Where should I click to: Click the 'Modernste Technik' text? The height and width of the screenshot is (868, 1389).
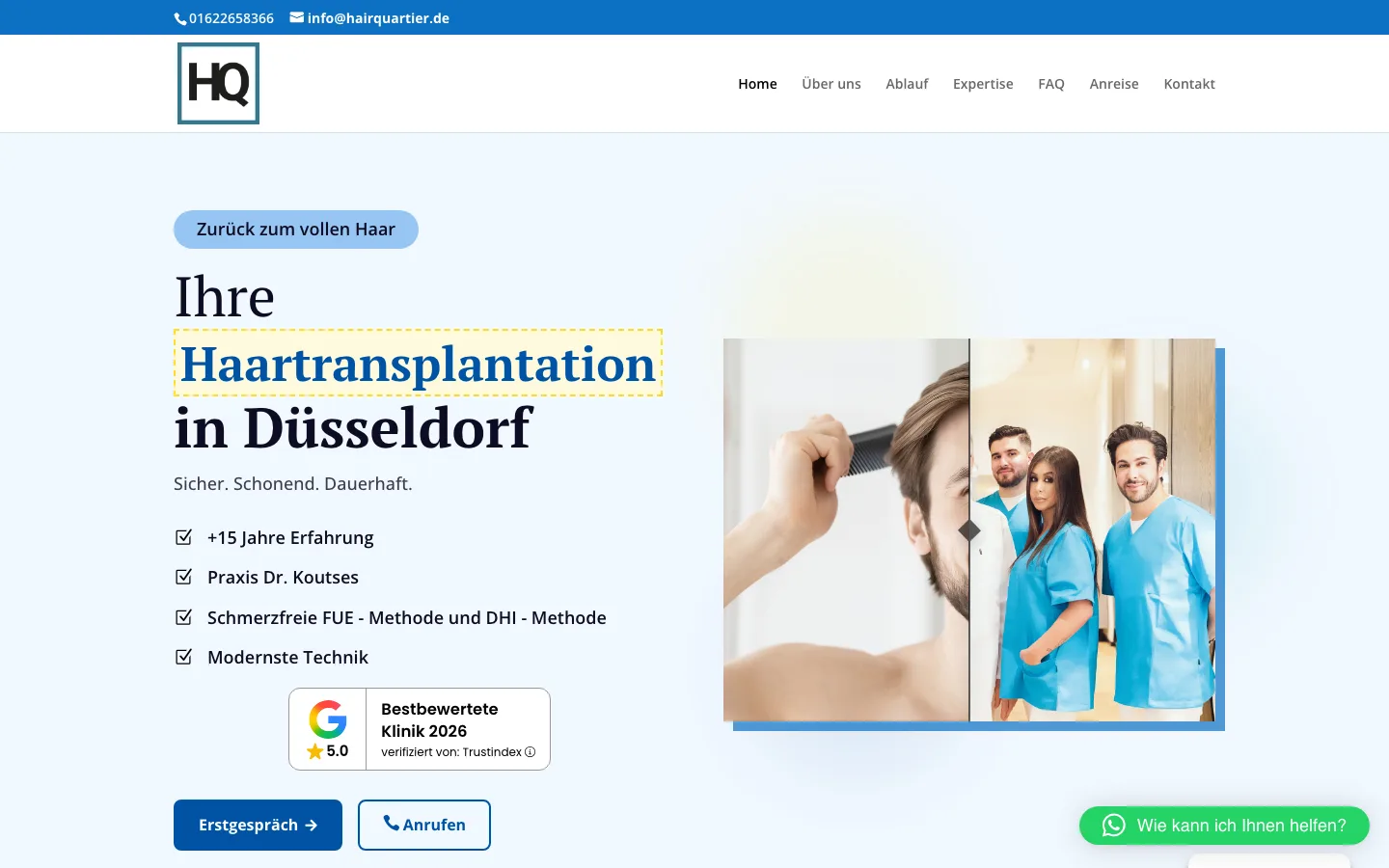tap(287, 657)
